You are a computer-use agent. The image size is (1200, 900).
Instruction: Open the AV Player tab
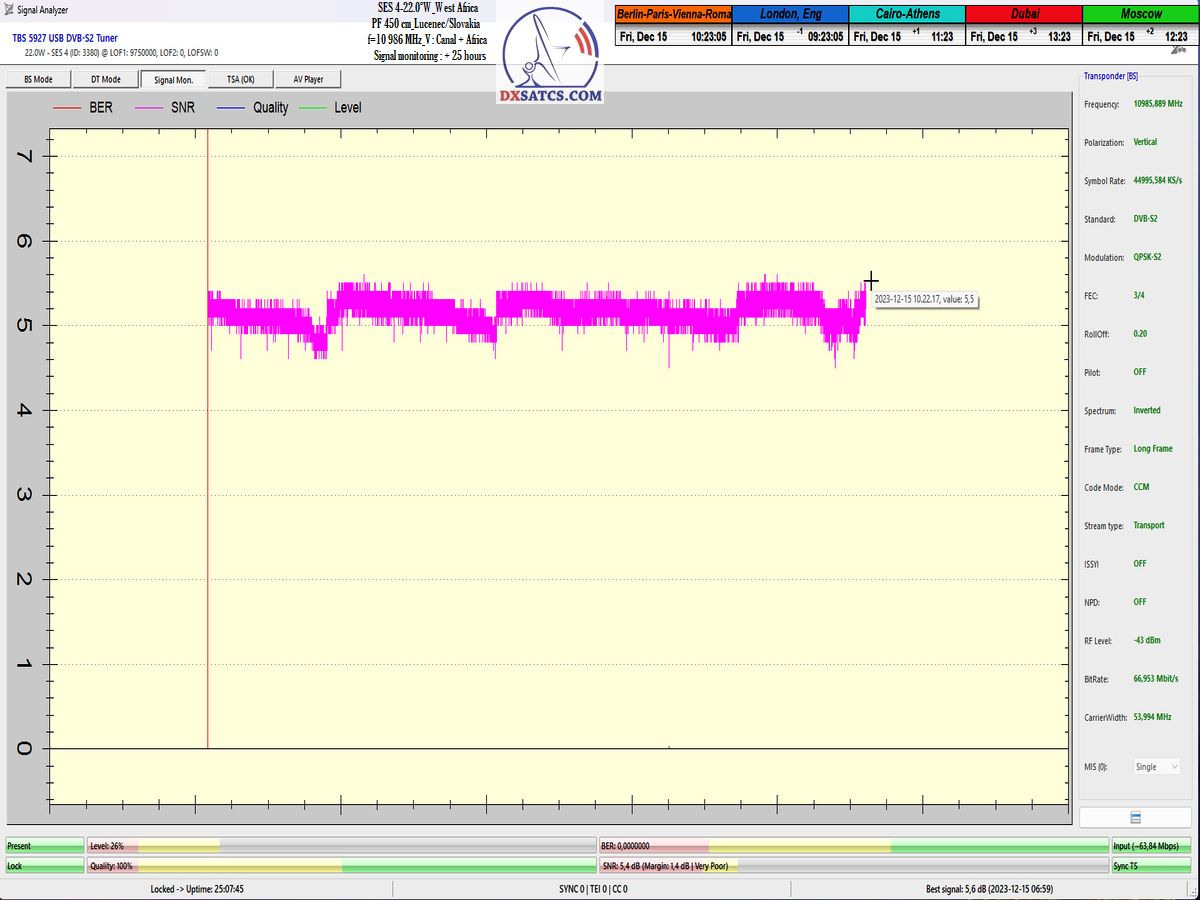[308, 80]
